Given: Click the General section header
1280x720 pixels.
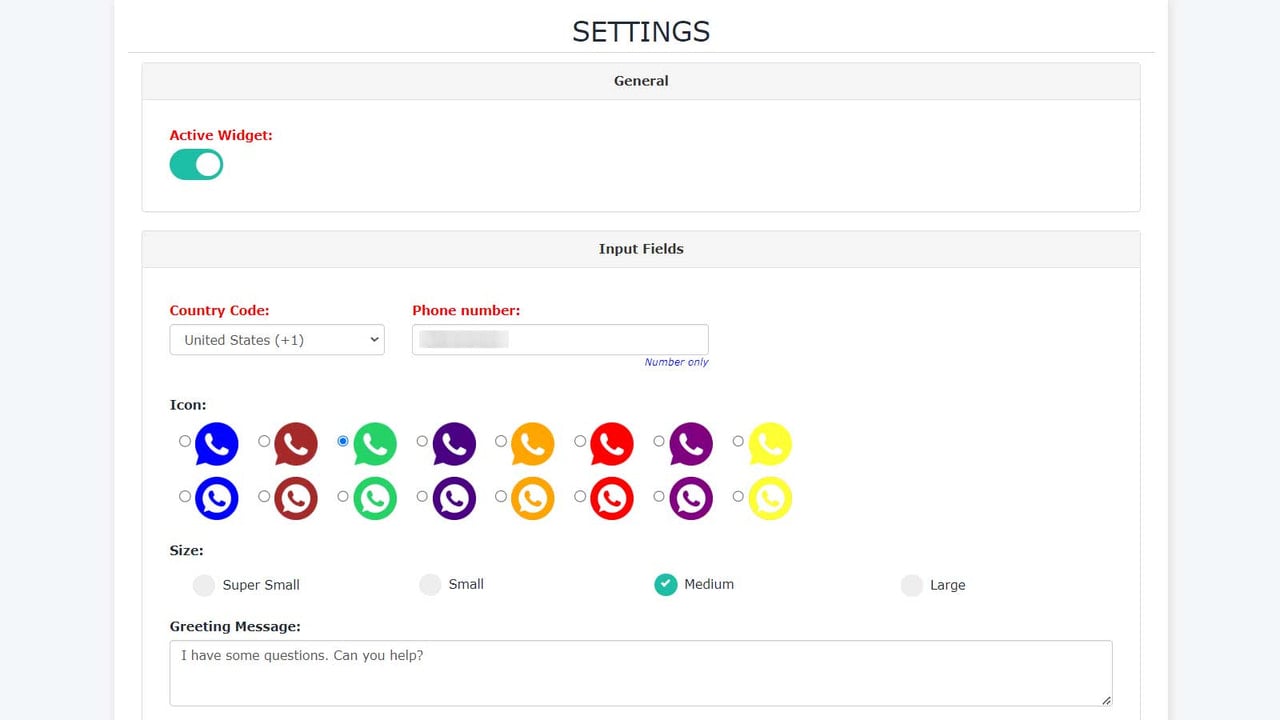Looking at the screenshot, I should click(x=641, y=81).
